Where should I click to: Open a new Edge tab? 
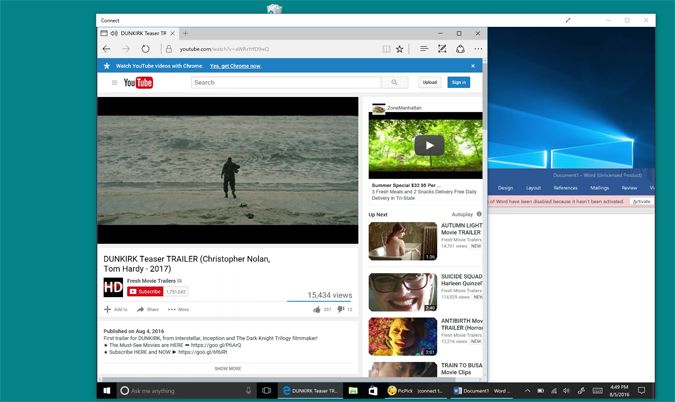[x=186, y=33]
